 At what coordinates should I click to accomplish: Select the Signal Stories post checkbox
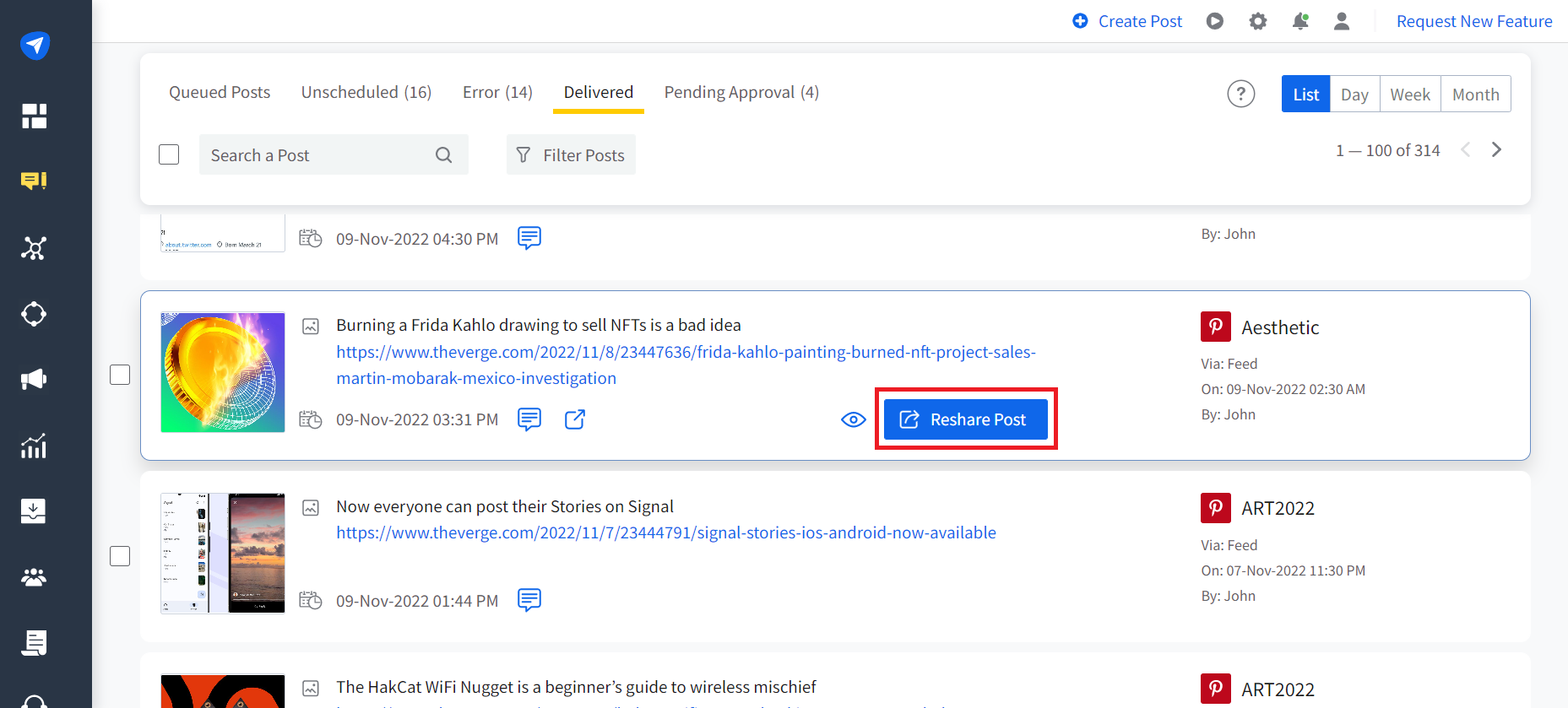[x=120, y=556]
